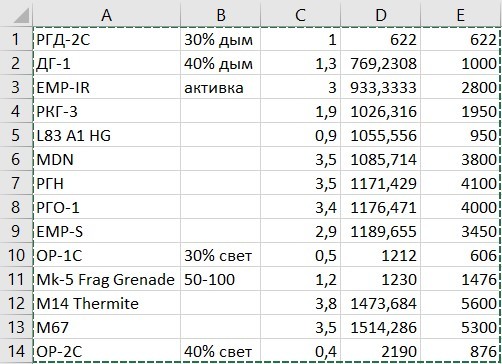
Task: Click cell with value 876
Action: 460,351
